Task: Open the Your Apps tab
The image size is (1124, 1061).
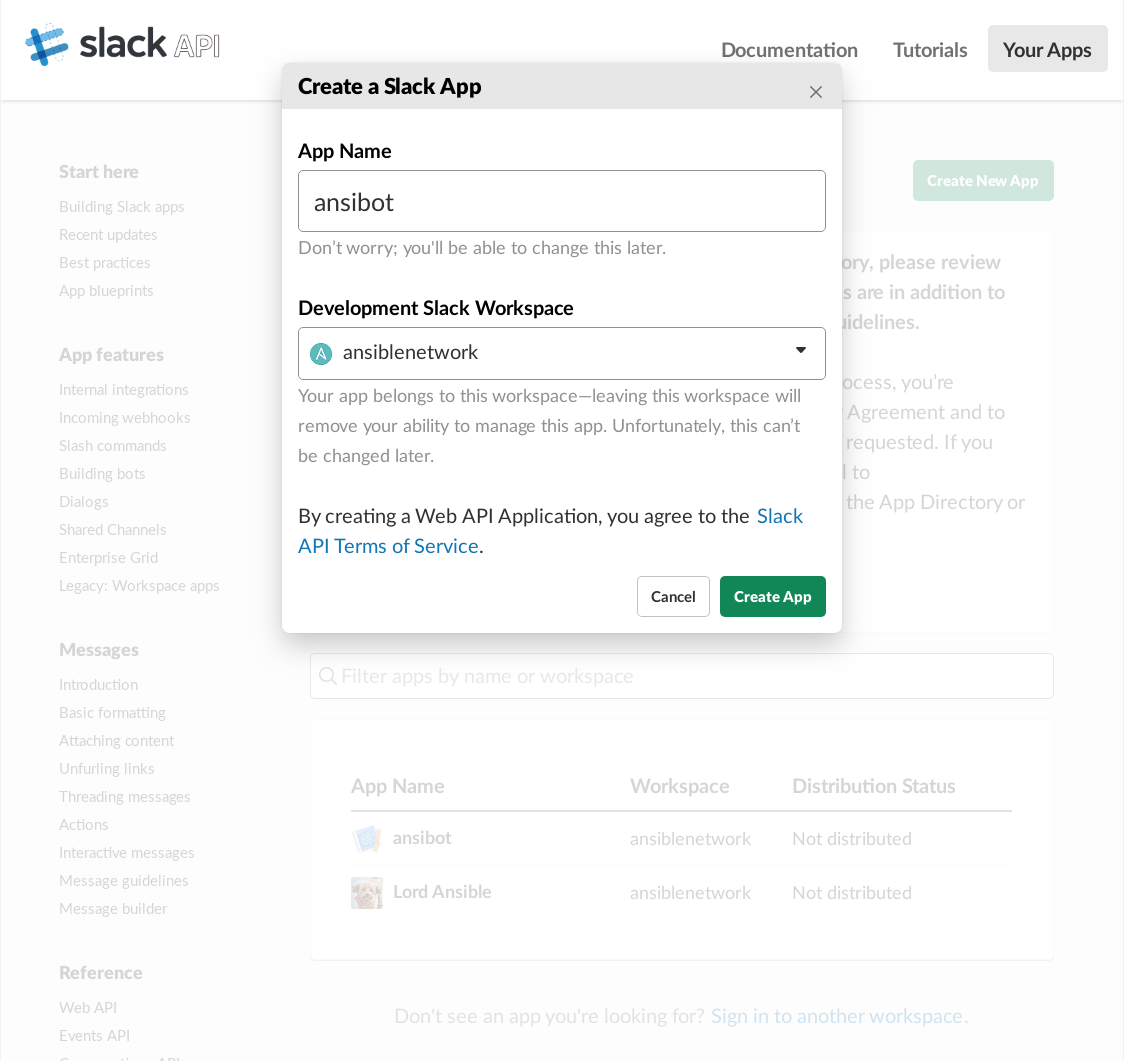Action: (1047, 49)
